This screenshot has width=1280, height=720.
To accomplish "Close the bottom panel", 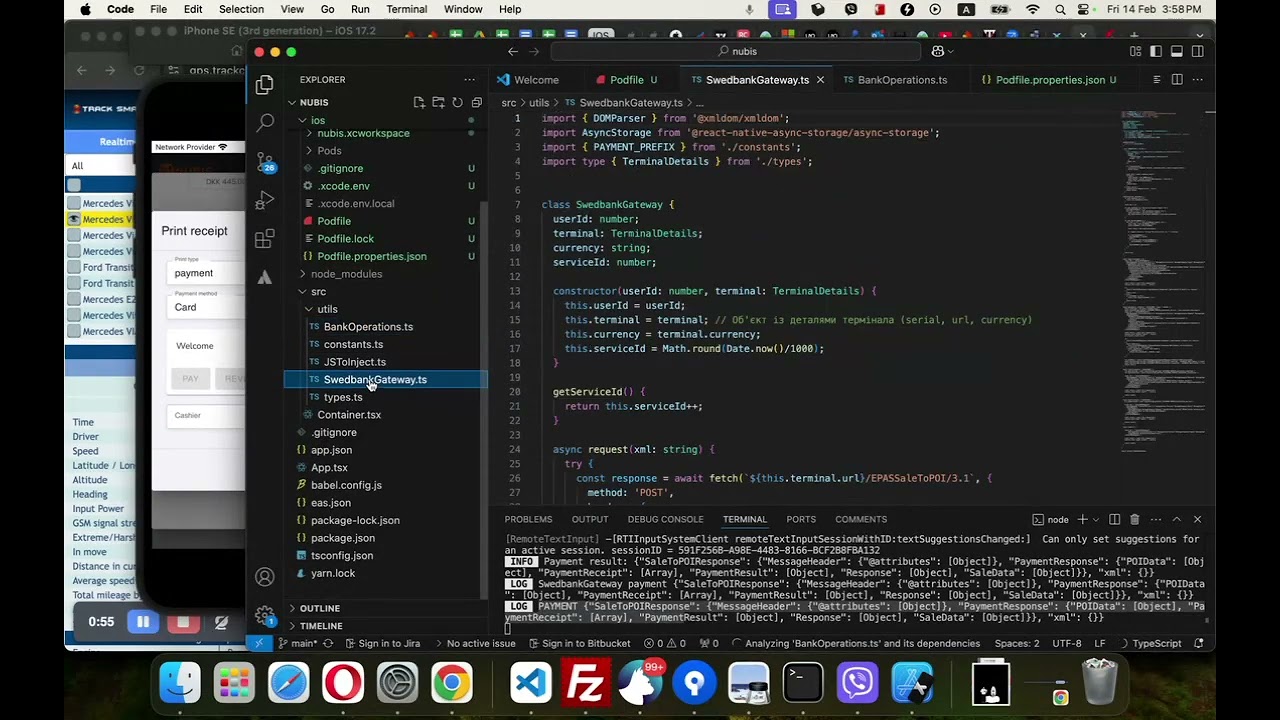I will (x=1197, y=520).
